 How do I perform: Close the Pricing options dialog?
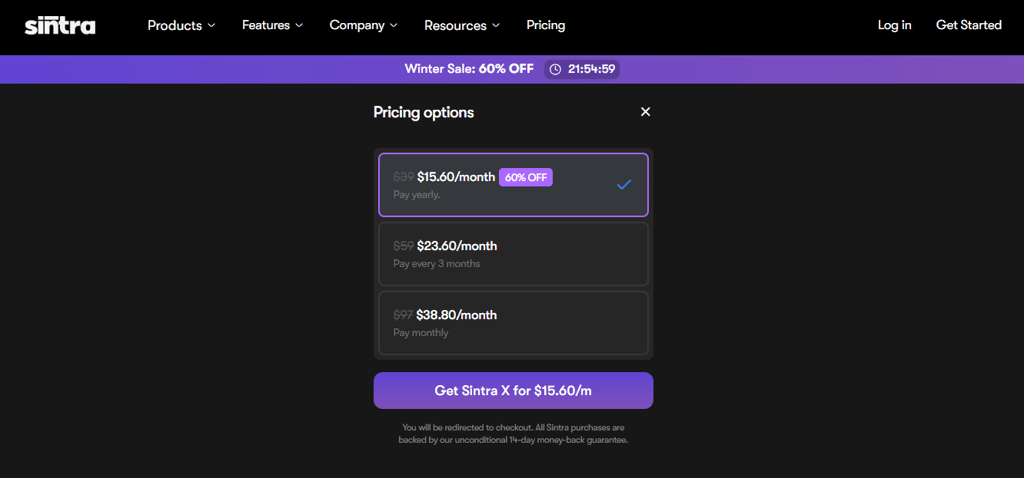[645, 112]
